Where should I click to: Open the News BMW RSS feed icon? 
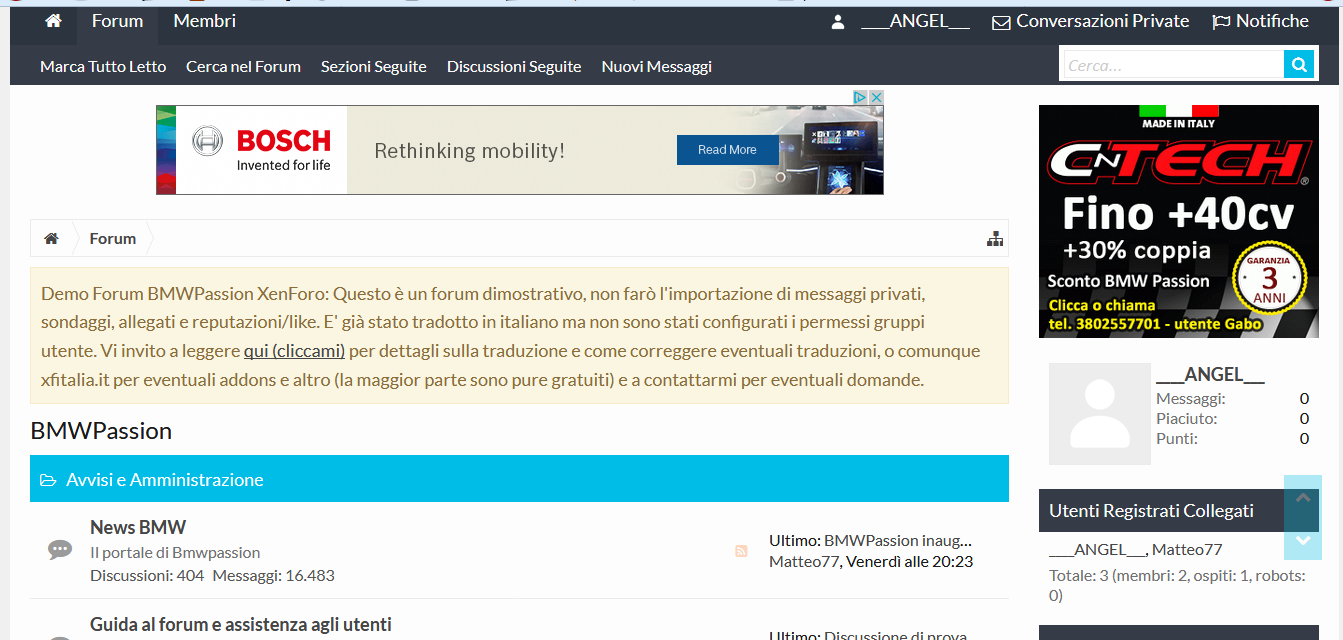[741, 551]
